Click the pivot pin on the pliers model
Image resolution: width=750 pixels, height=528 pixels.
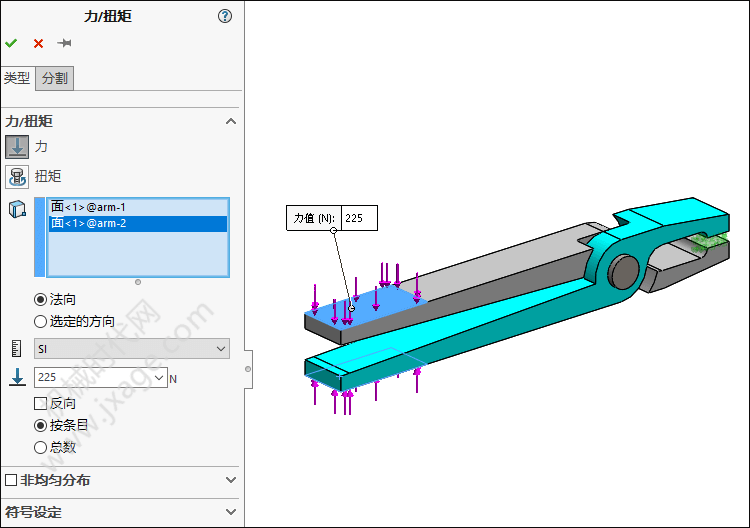(623, 272)
